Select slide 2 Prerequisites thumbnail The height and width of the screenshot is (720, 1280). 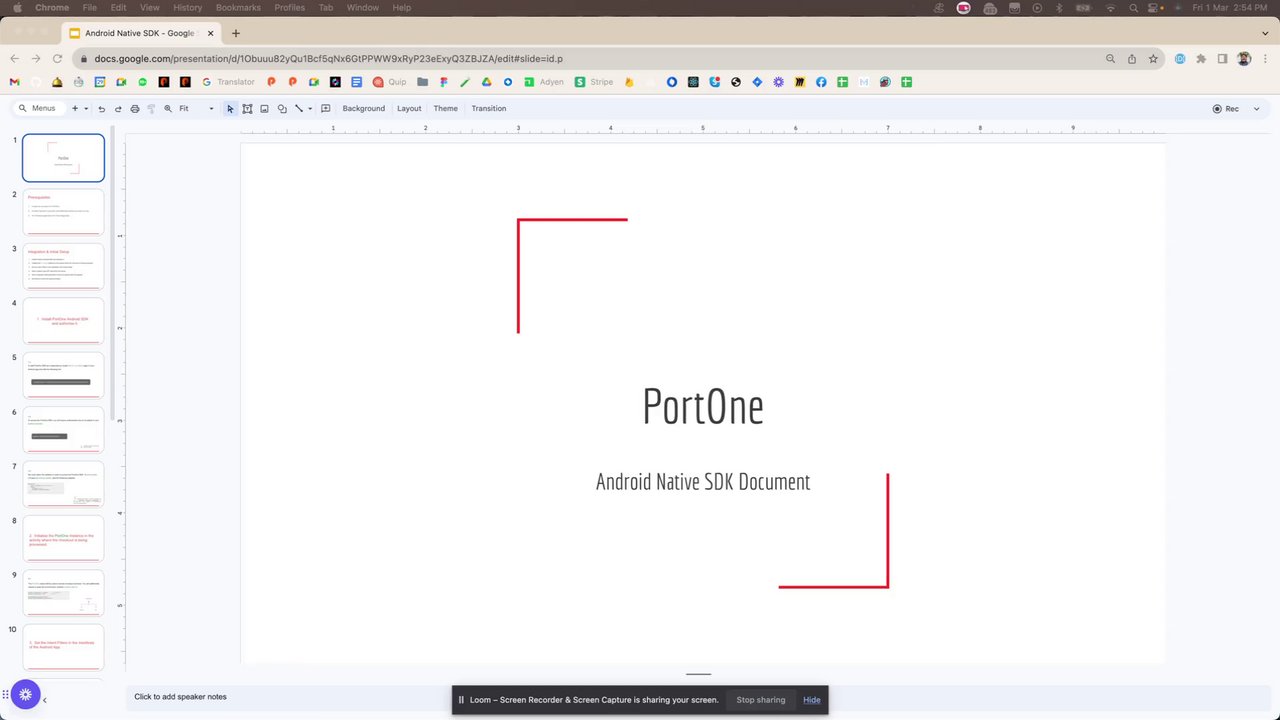tap(63, 212)
